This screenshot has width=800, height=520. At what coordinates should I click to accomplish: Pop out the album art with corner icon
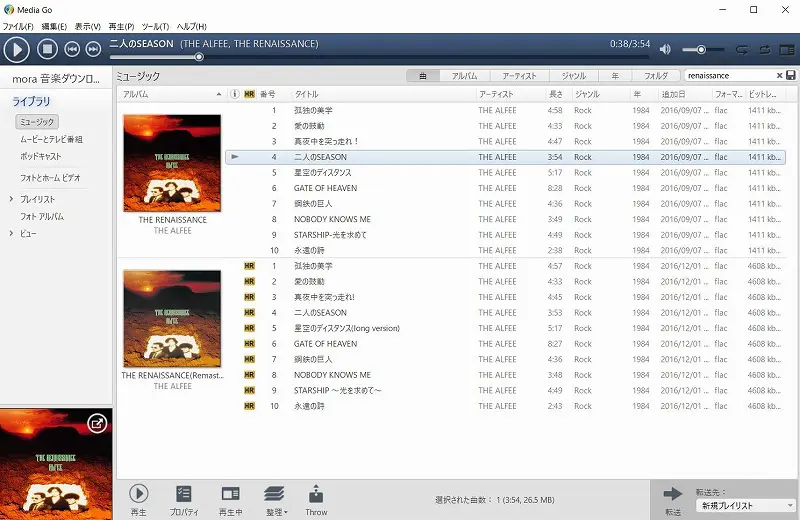tap(97, 423)
